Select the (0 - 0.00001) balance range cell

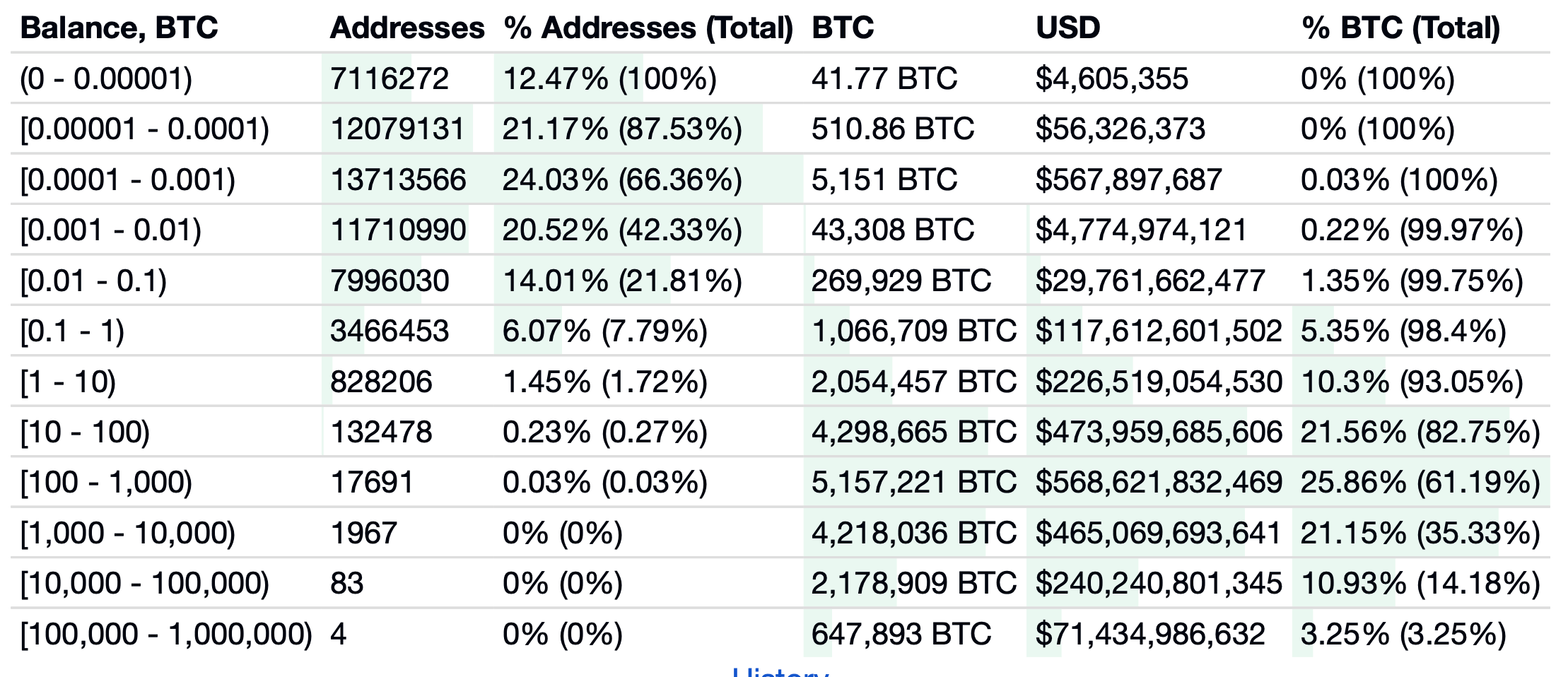106,78
